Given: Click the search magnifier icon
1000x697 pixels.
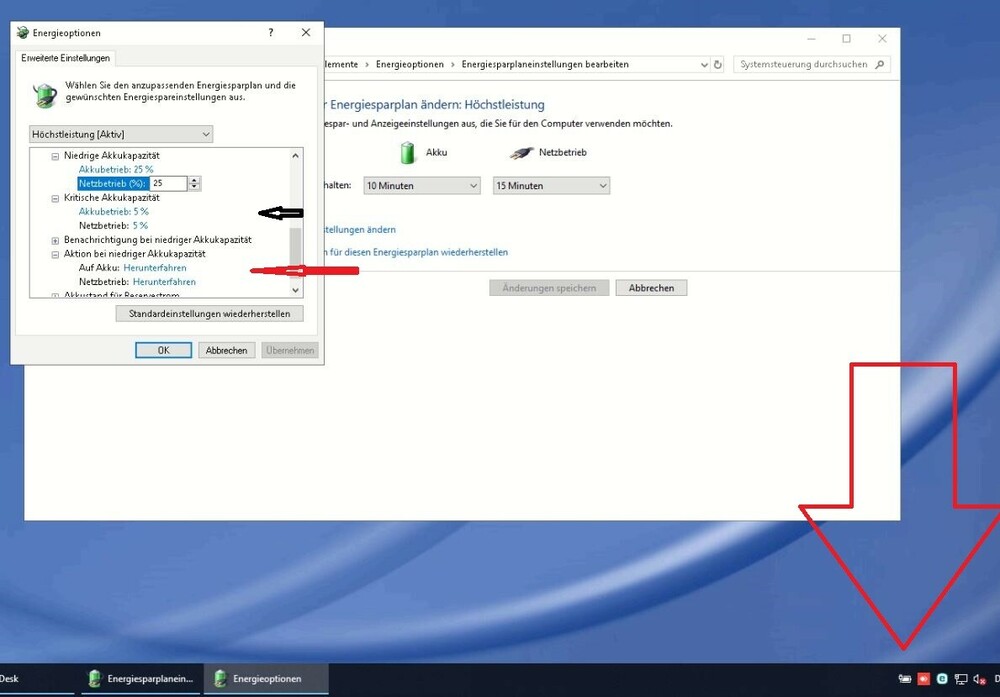Looking at the screenshot, I should click(x=879, y=64).
